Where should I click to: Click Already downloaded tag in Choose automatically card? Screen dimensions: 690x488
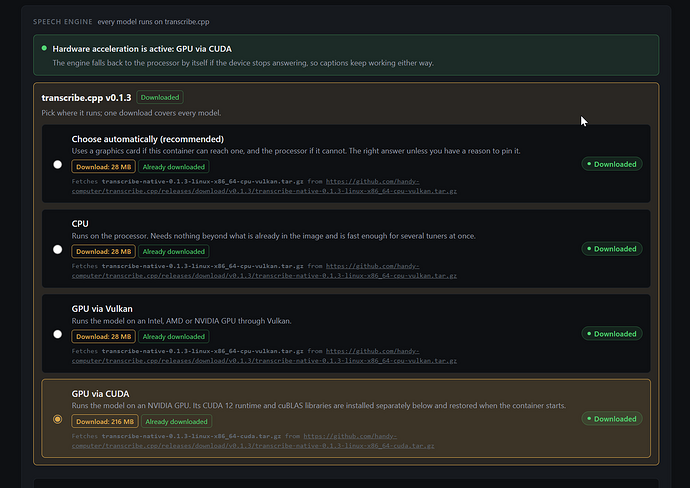[x=174, y=167]
